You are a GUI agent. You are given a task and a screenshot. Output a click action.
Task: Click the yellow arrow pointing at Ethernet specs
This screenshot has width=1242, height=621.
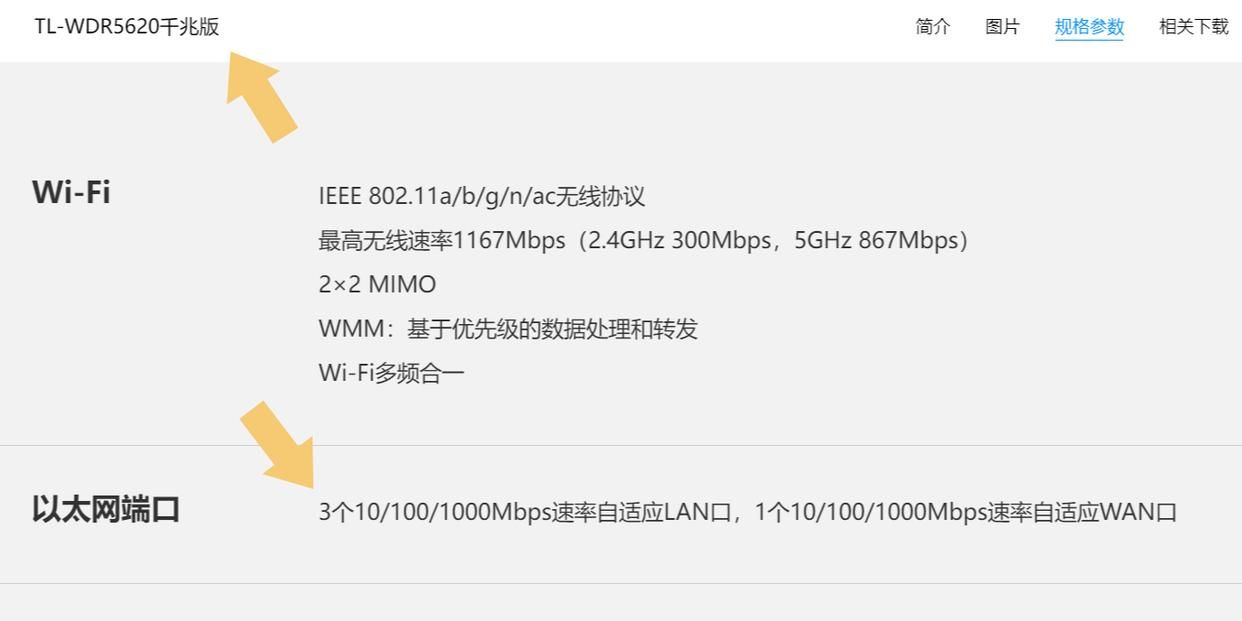pyautogui.click(x=279, y=445)
